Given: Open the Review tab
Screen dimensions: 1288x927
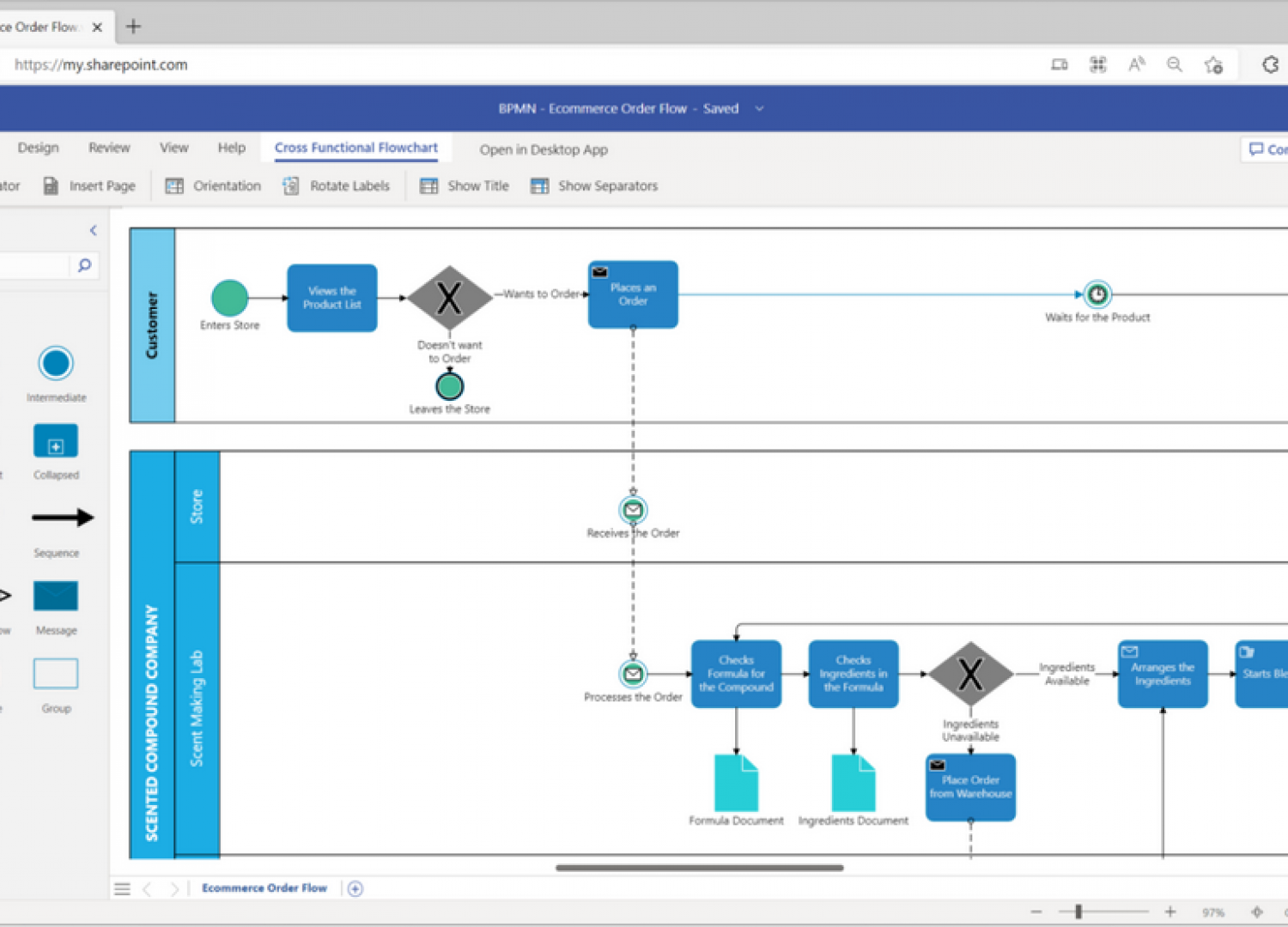Looking at the screenshot, I should (109, 148).
